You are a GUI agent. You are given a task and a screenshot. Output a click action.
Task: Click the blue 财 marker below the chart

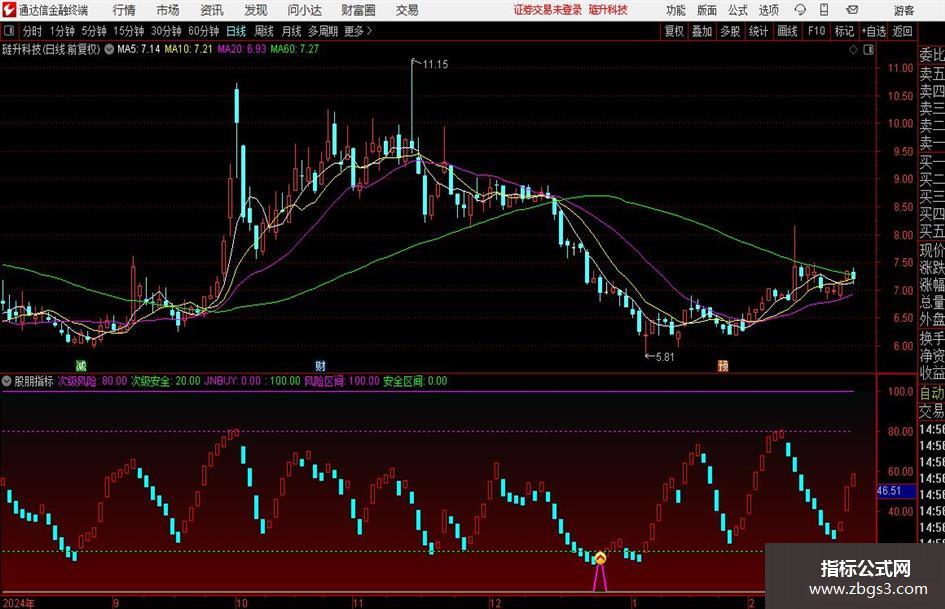(x=320, y=365)
